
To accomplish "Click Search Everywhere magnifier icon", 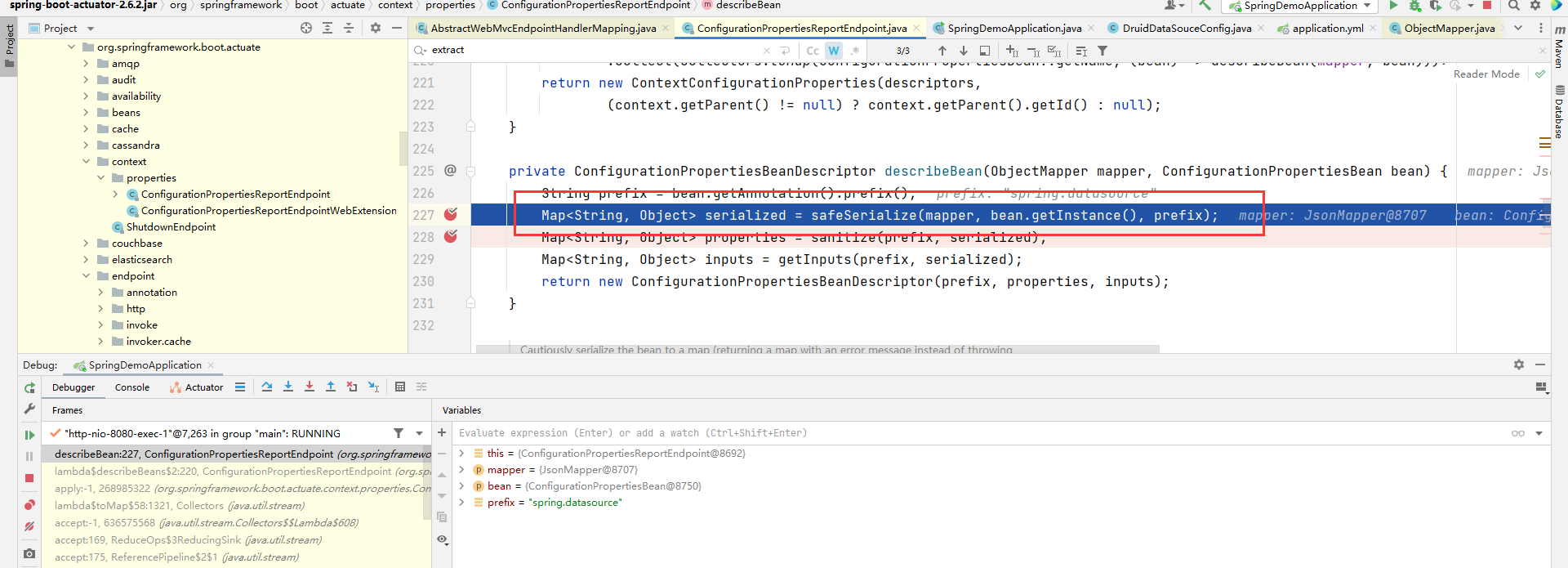I will (x=1514, y=5).
